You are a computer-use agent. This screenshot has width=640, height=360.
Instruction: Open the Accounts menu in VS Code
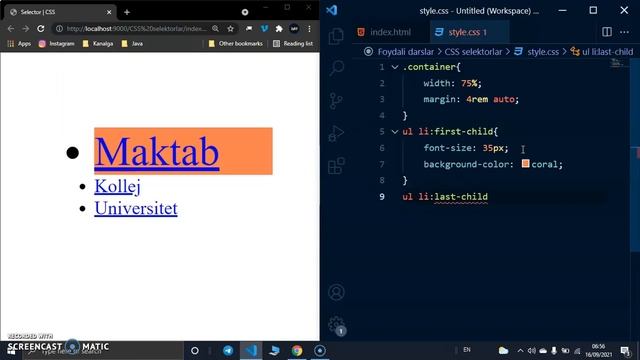tap(336, 292)
